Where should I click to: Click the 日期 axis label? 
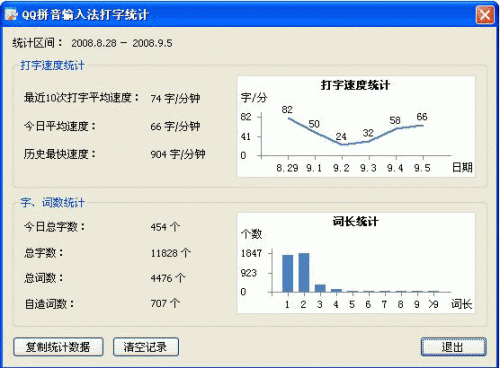[x=462, y=167]
